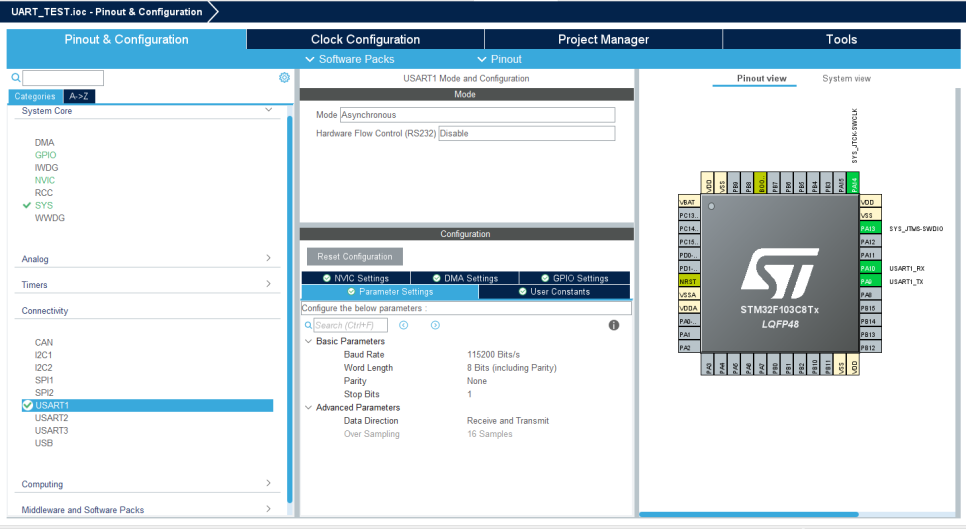Expand the Timers category
Image resolution: width=966 pixels, height=529 pixels.
coord(269,284)
